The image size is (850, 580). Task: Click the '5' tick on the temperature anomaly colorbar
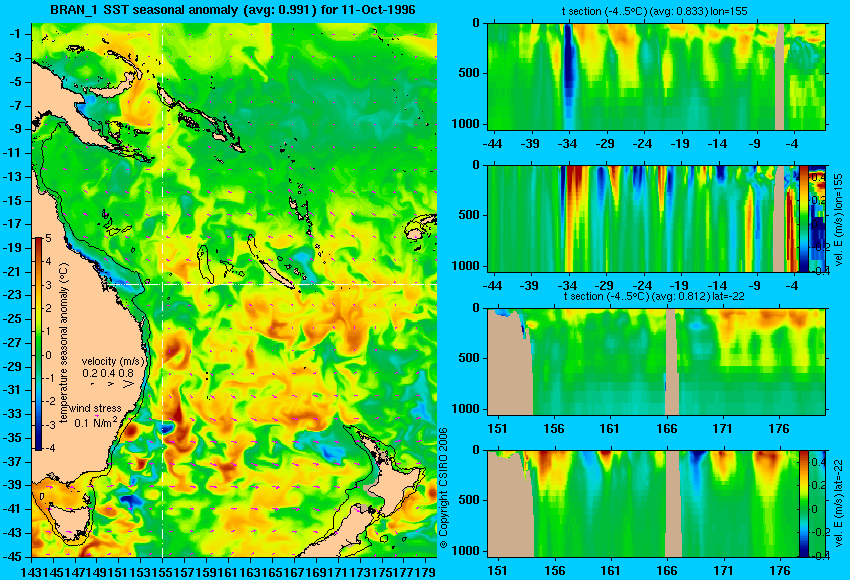point(48,238)
